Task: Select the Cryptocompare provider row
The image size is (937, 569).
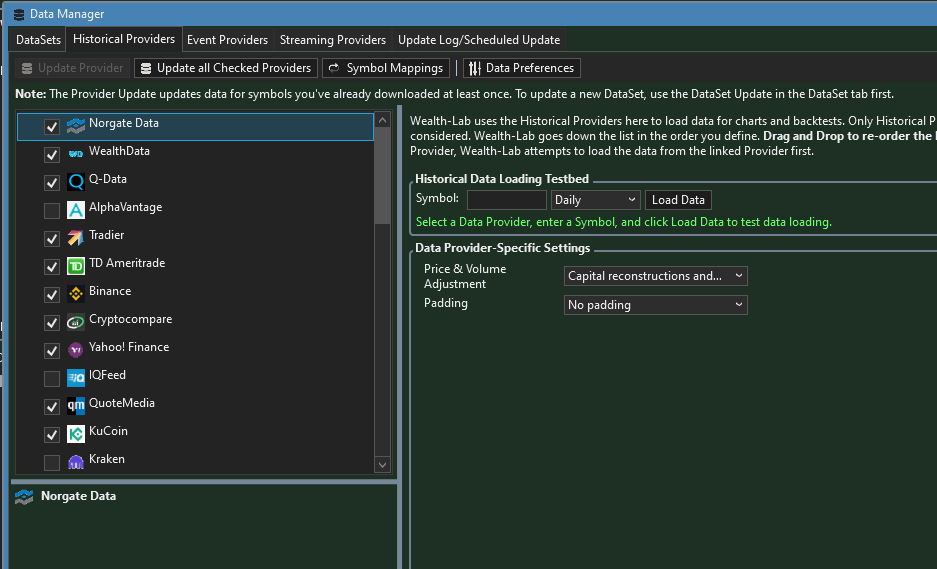Action: [195, 323]
